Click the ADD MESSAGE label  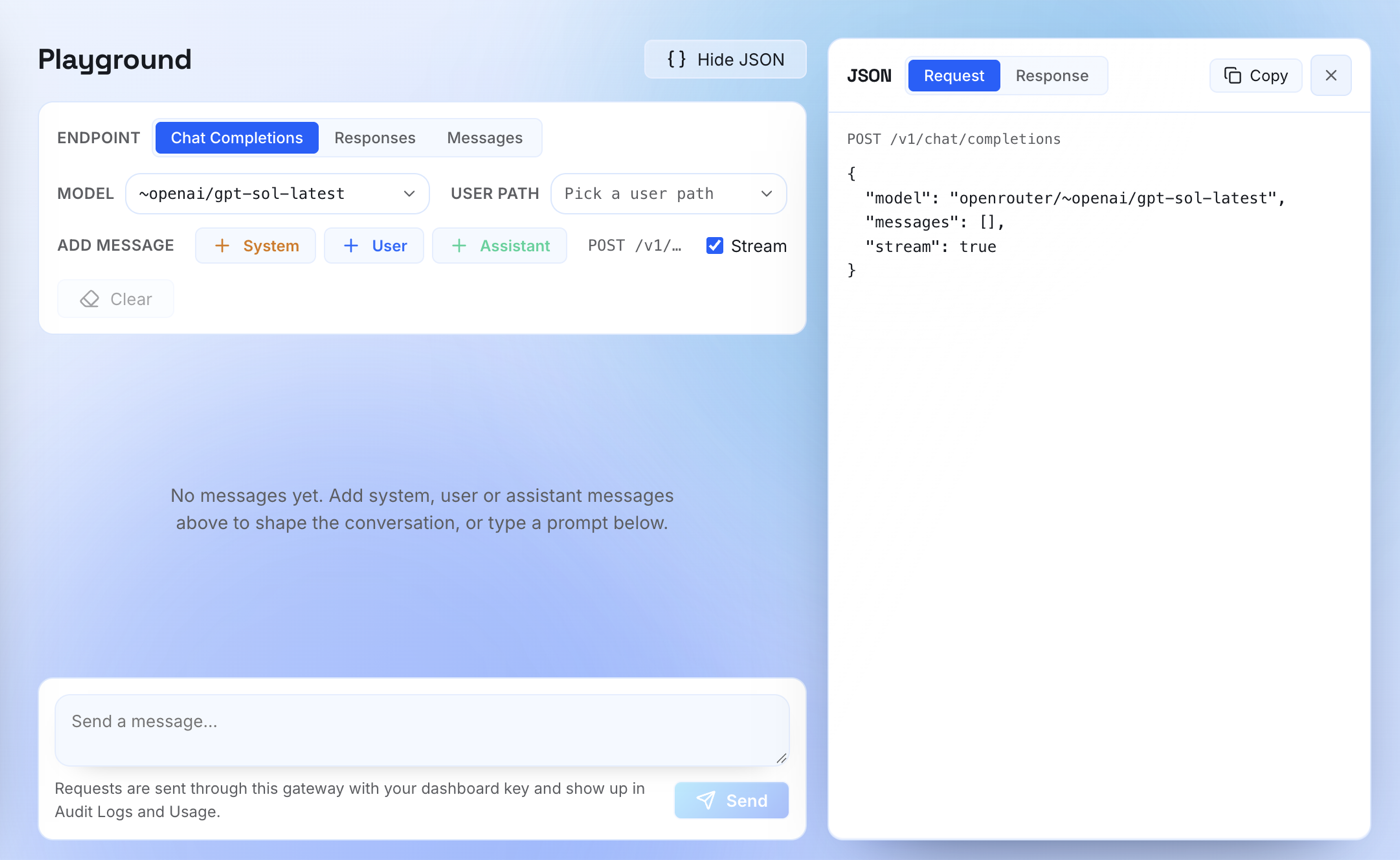(x=116, y=246)
